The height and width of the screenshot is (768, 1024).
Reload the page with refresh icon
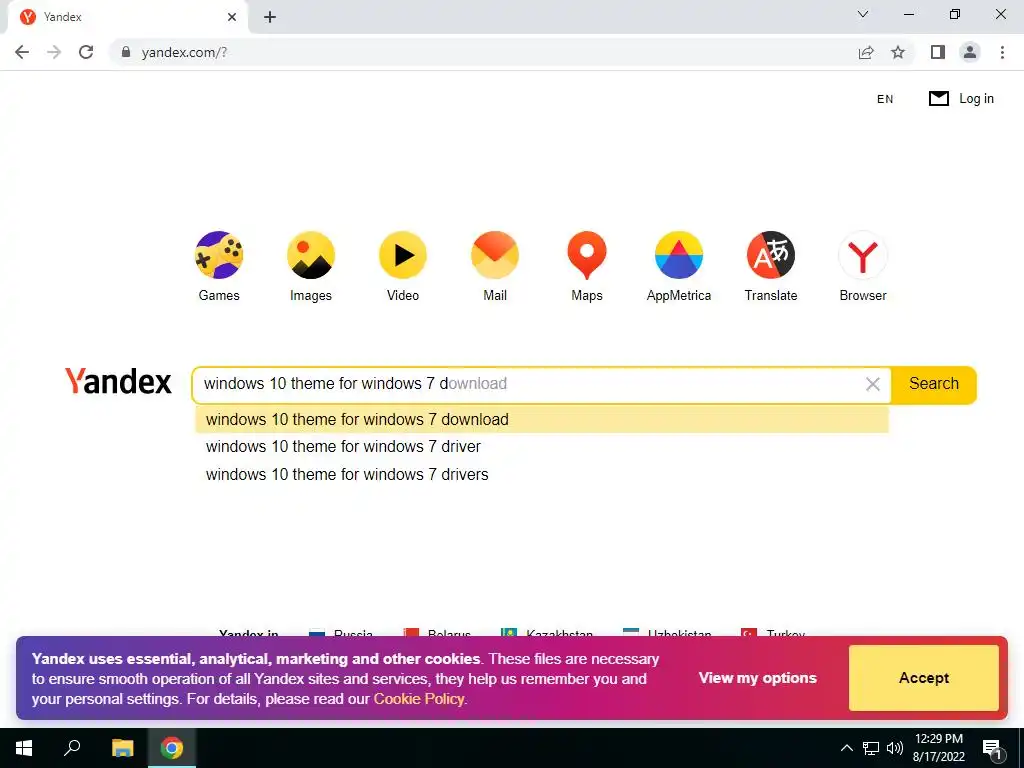(x=86, y=52)
